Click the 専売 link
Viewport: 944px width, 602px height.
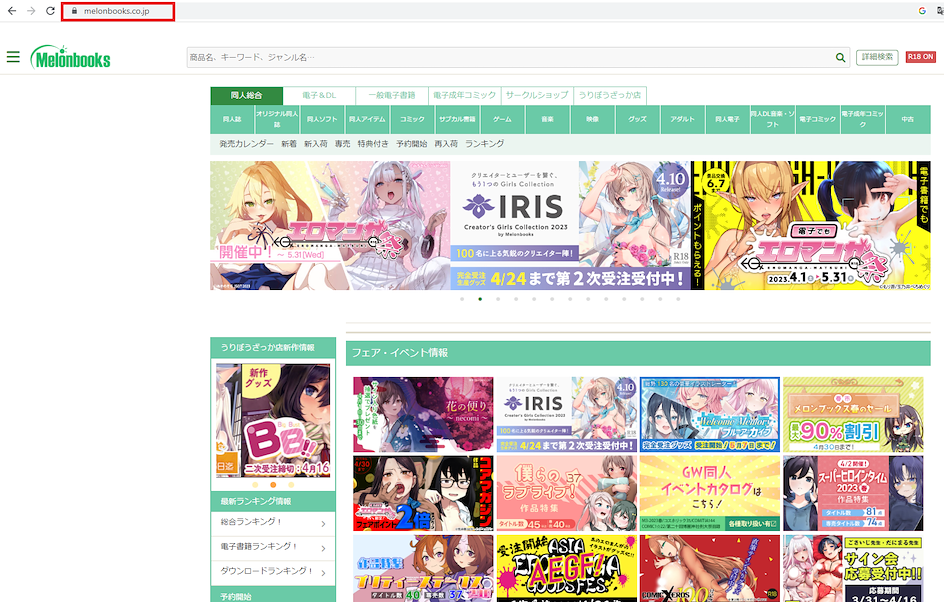[x=343, y=144]
